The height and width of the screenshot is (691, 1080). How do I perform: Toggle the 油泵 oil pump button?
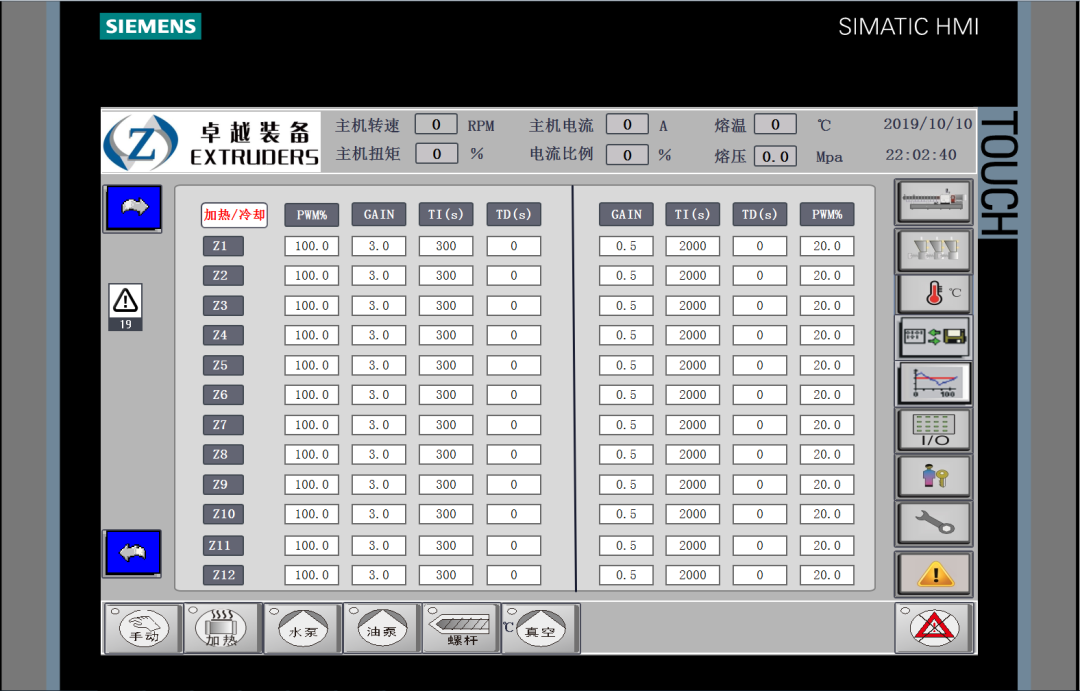(381, 629)
